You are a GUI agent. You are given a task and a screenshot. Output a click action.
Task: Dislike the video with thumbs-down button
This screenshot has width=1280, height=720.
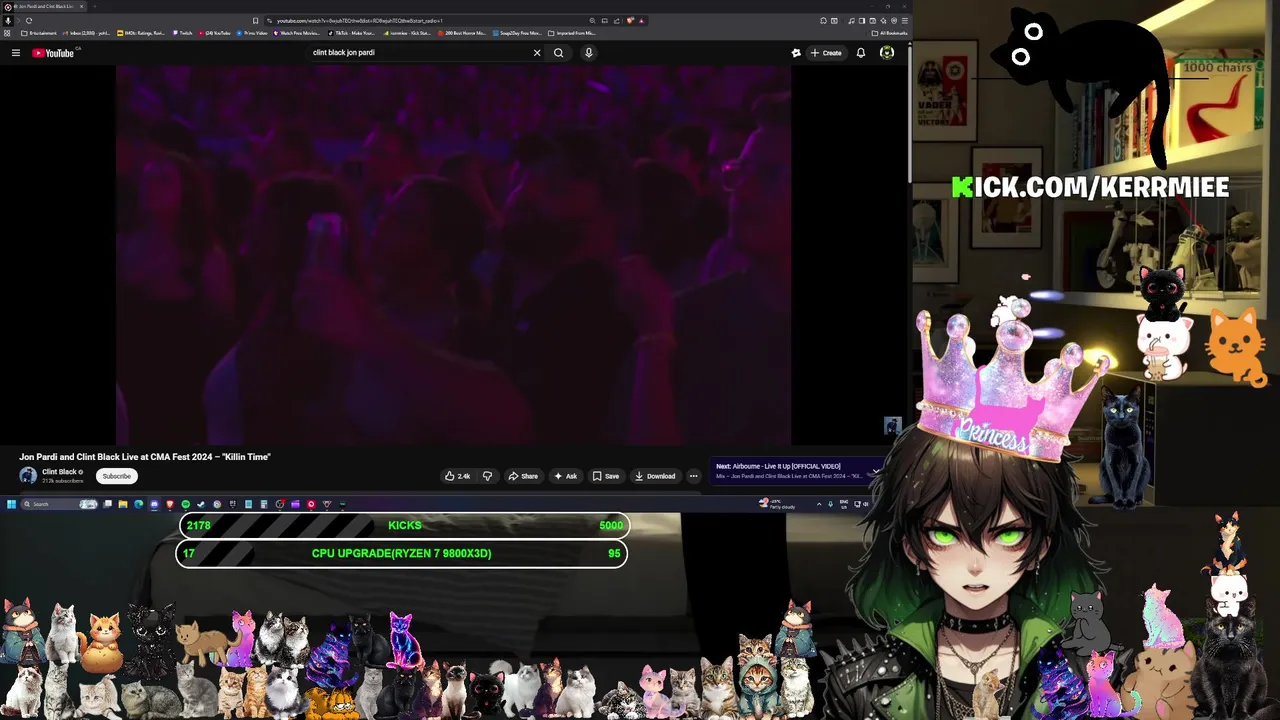pyautogui.click(x=487, y=476)
